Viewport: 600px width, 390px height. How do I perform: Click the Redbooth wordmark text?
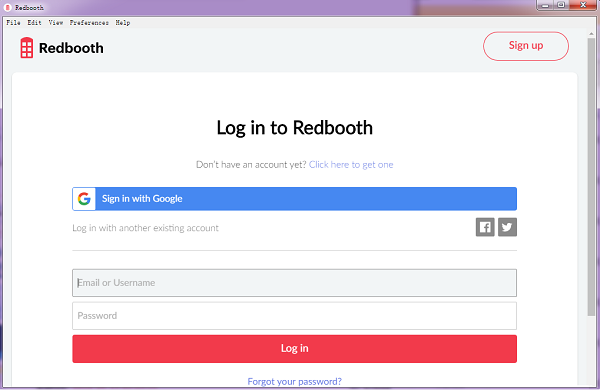pos(71,48)
